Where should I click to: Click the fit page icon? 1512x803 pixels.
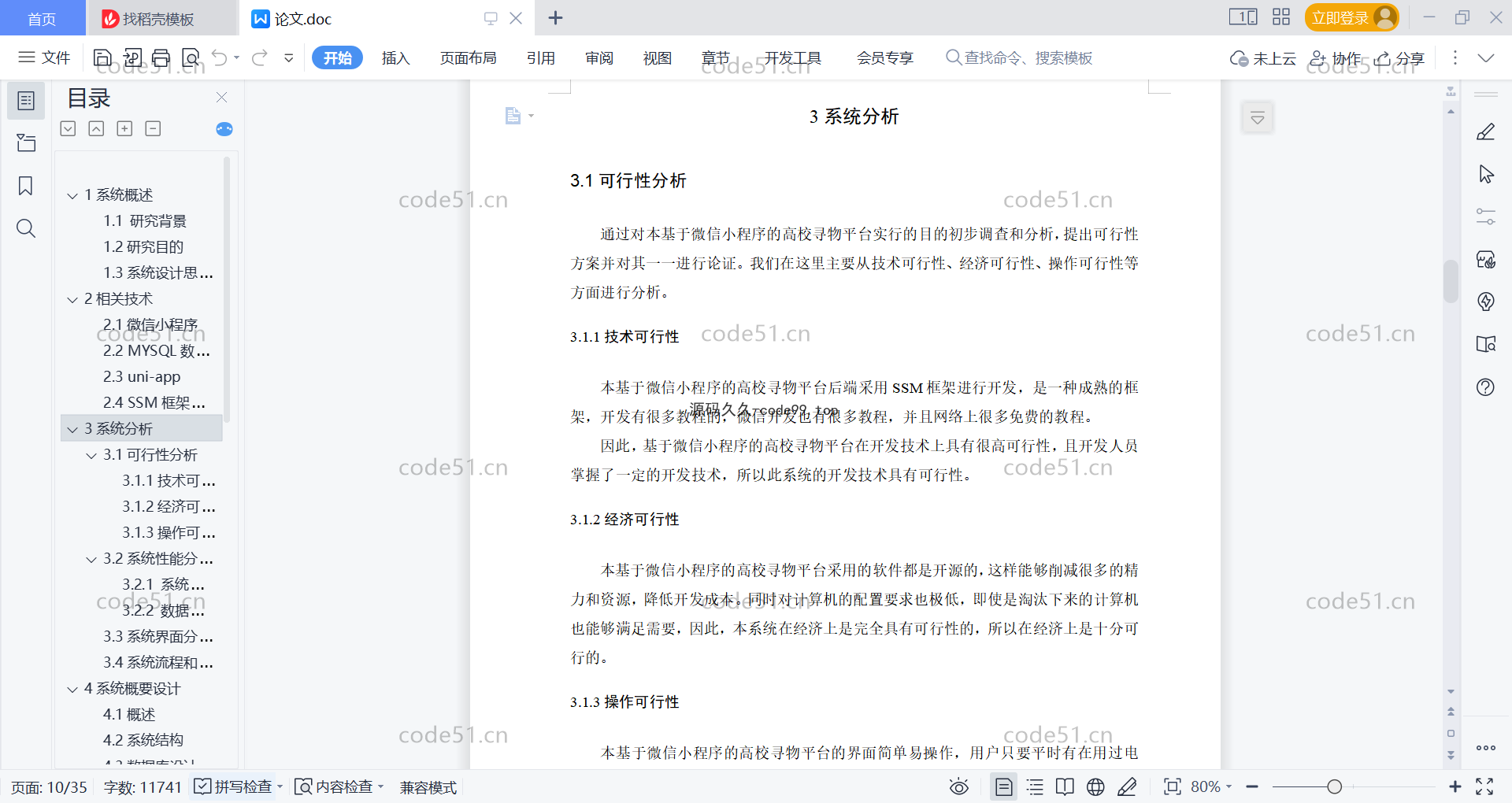click(x=1173, y=786)
